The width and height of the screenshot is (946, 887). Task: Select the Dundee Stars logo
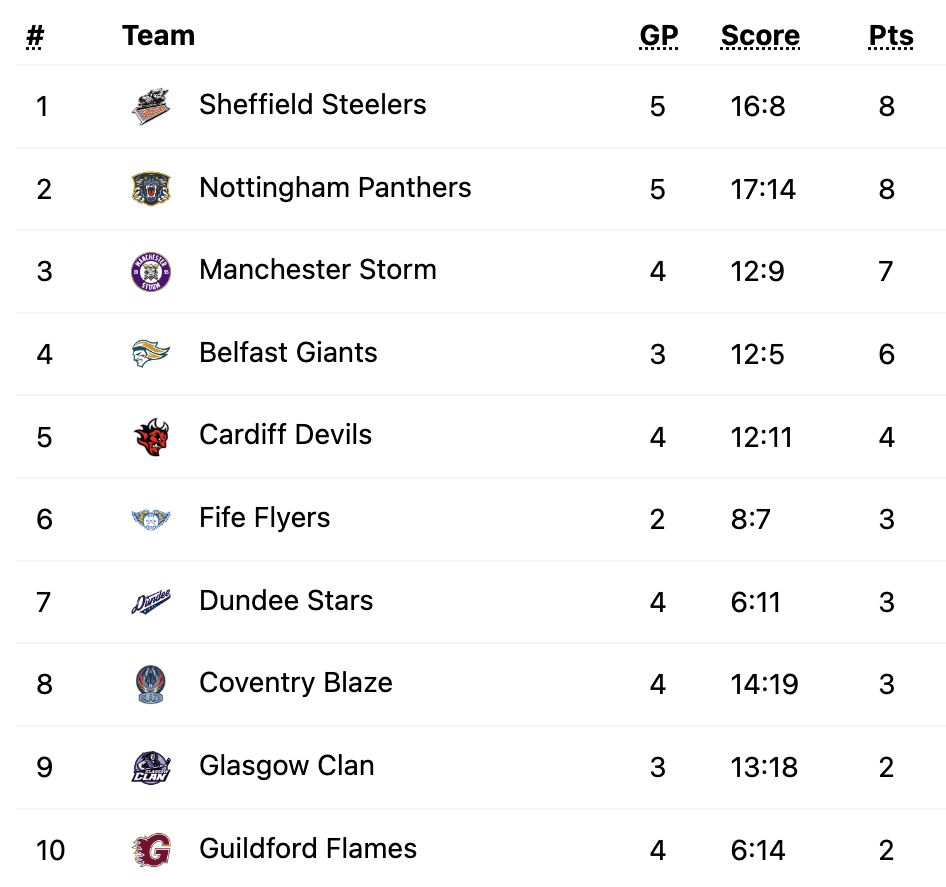coord(151,602)
